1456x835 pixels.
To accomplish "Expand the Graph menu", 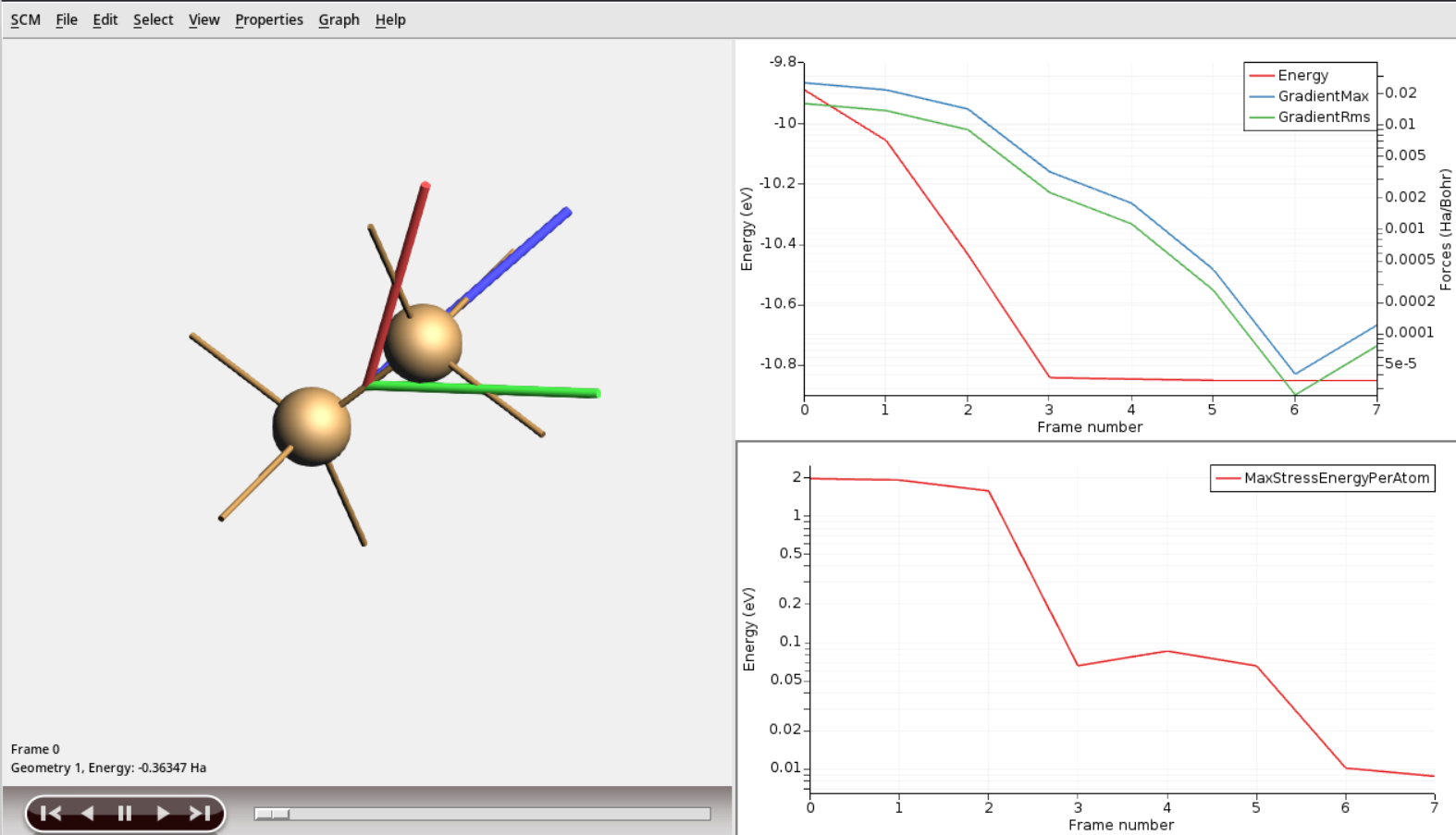I will coord(339,19).
